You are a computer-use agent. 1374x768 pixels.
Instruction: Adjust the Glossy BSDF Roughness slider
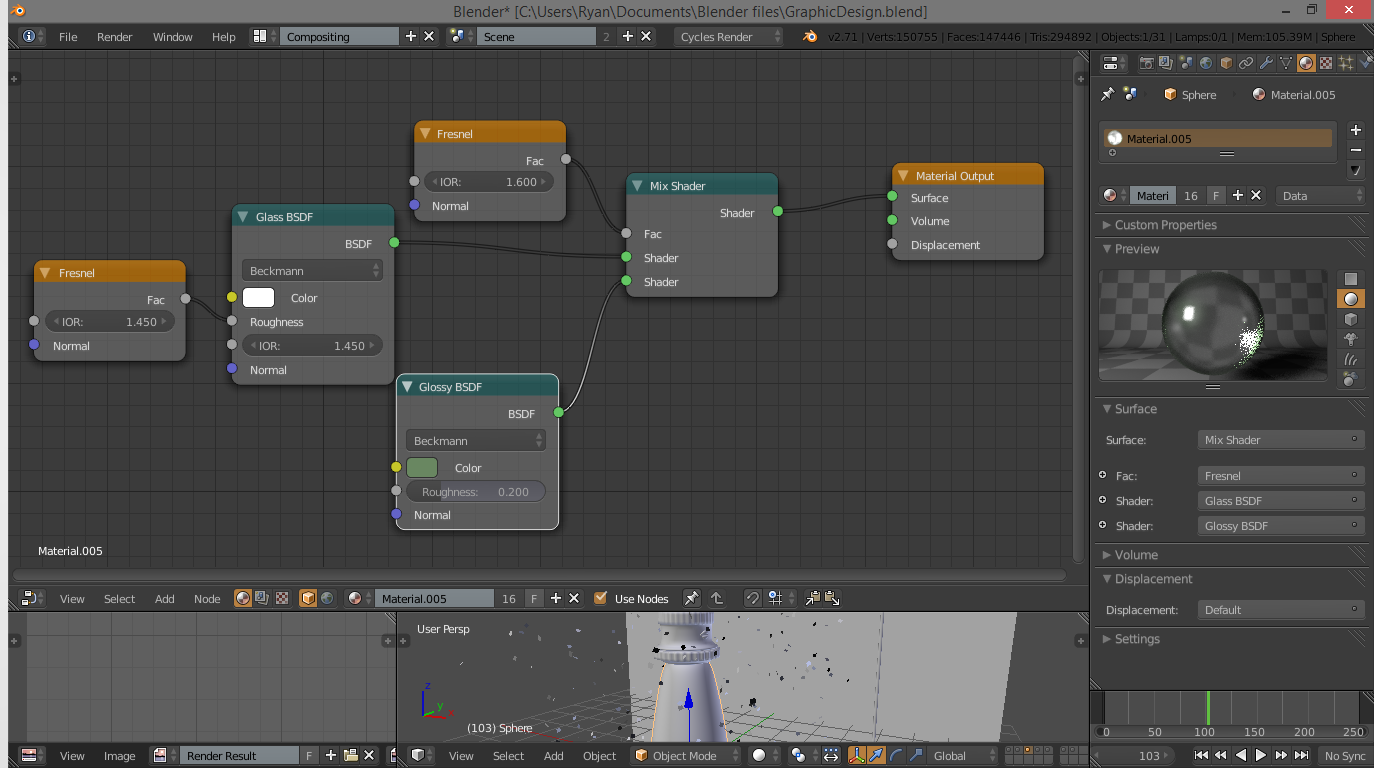pyautogui.click(x=476, y=492)
